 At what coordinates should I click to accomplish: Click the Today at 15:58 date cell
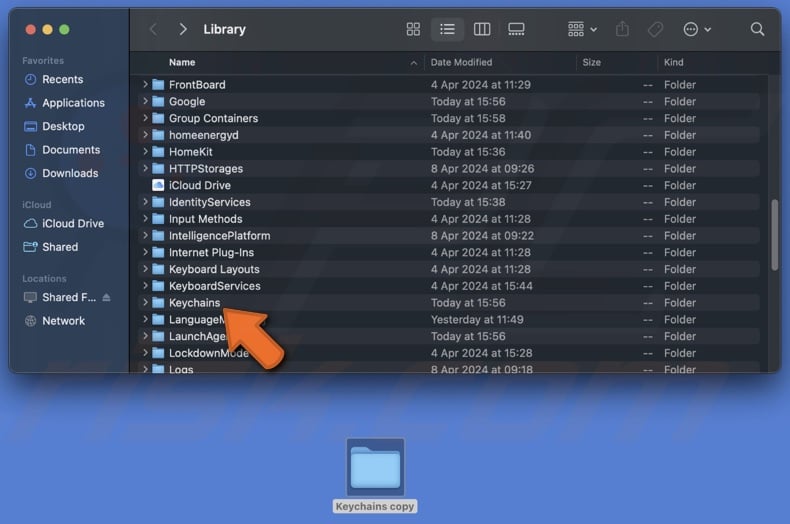click(468, 118)
